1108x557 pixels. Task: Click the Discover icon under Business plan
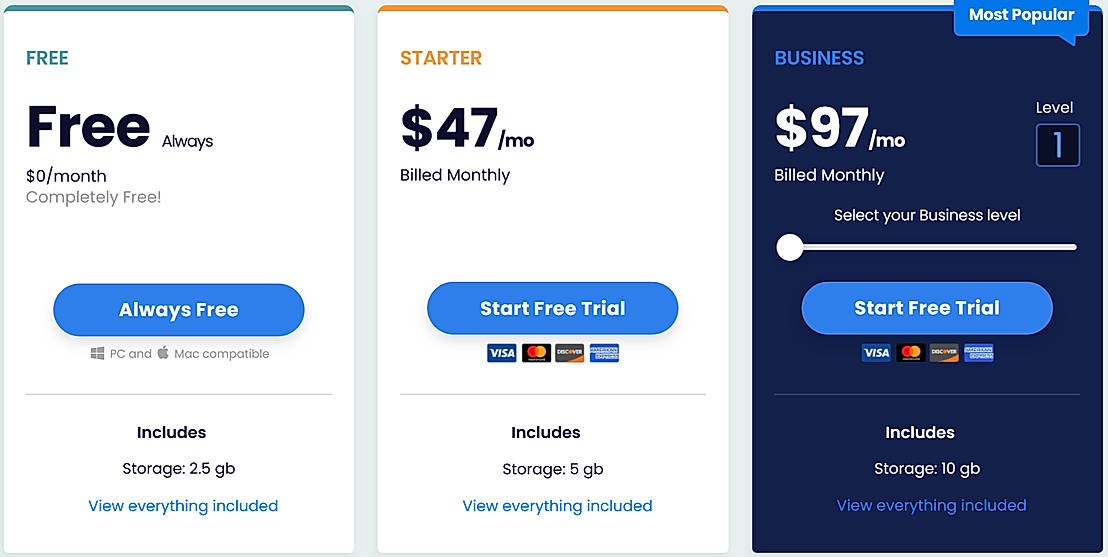click(x=944, y=353)
